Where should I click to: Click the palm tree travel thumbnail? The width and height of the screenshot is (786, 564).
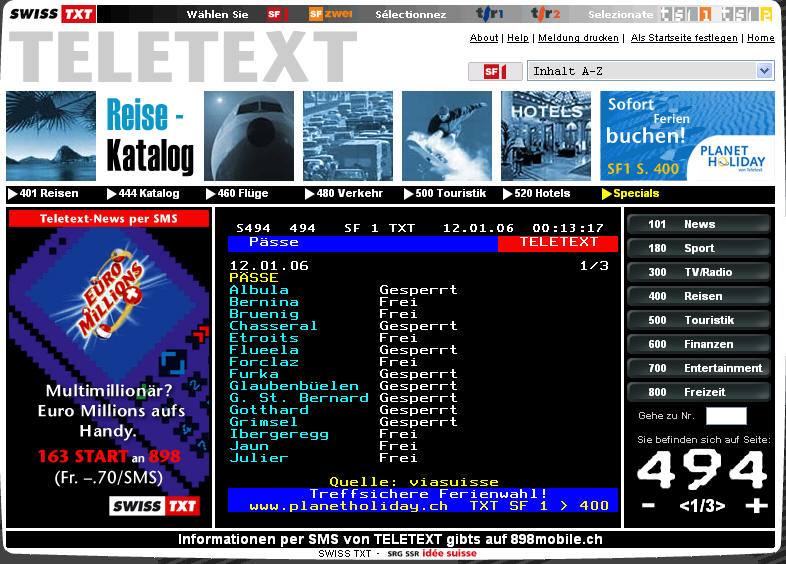[x=51, y=135]
